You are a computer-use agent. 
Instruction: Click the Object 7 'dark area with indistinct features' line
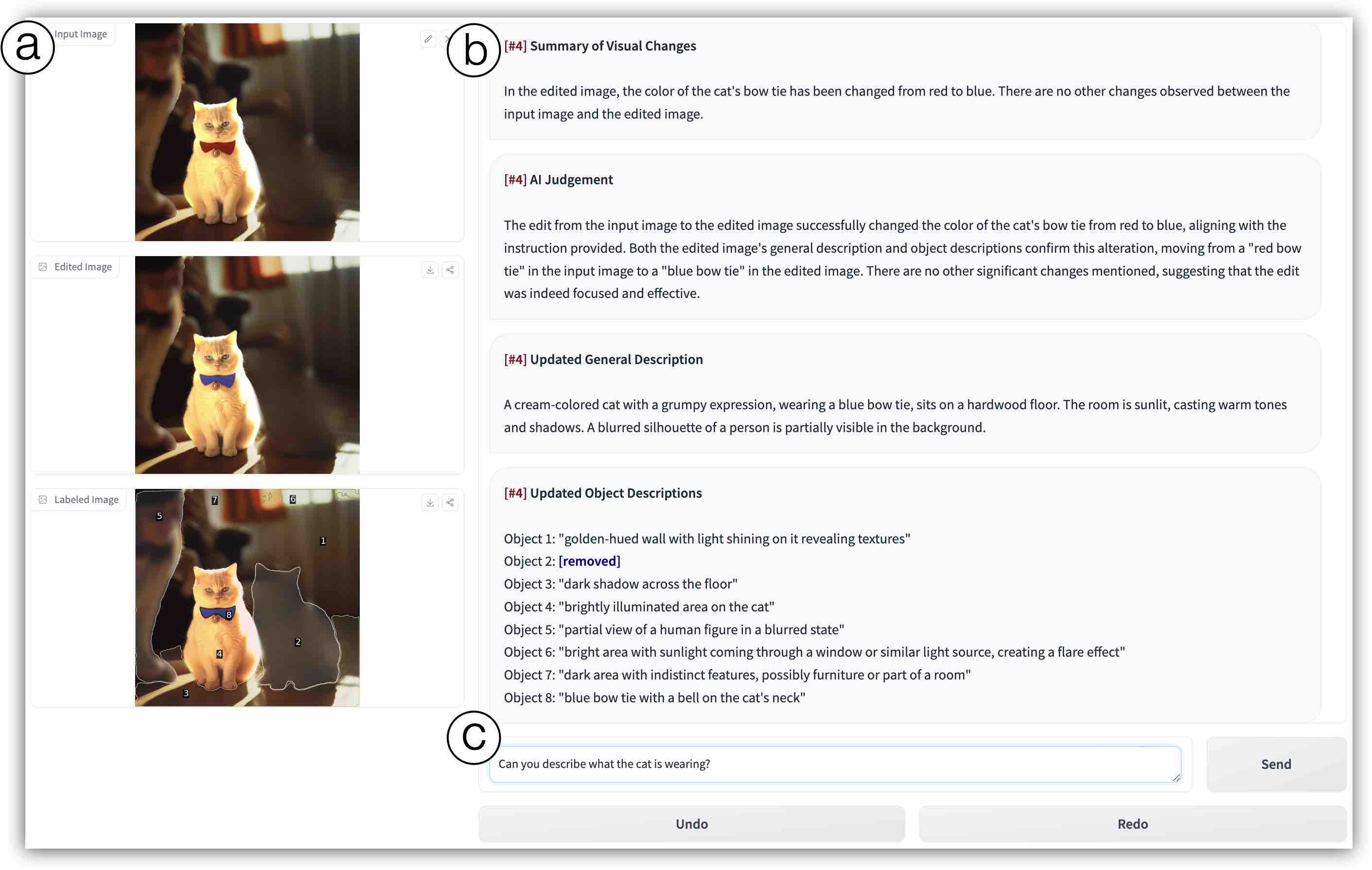coord(737,675)
